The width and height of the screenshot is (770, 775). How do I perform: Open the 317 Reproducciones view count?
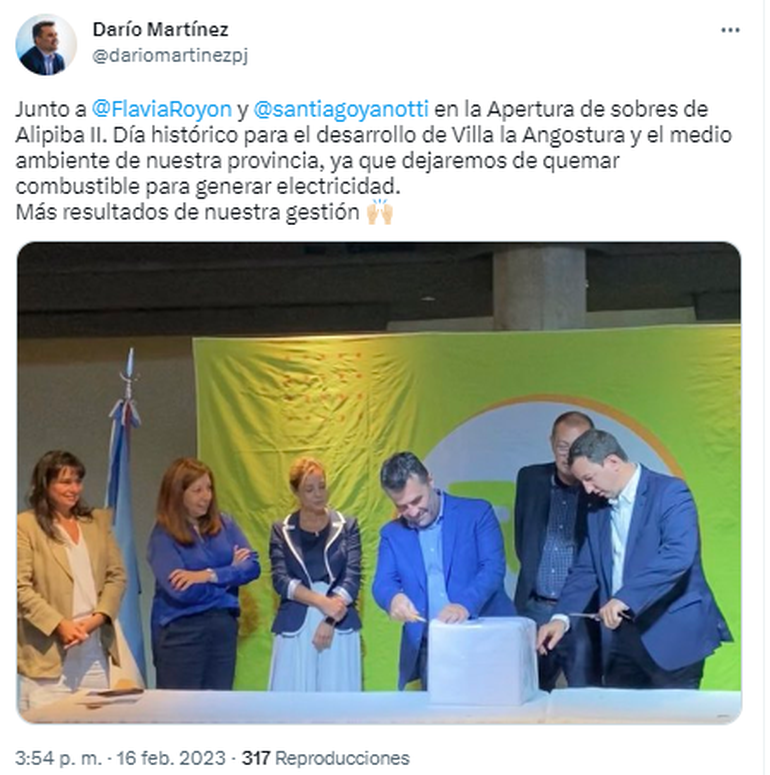click(326, 758)
